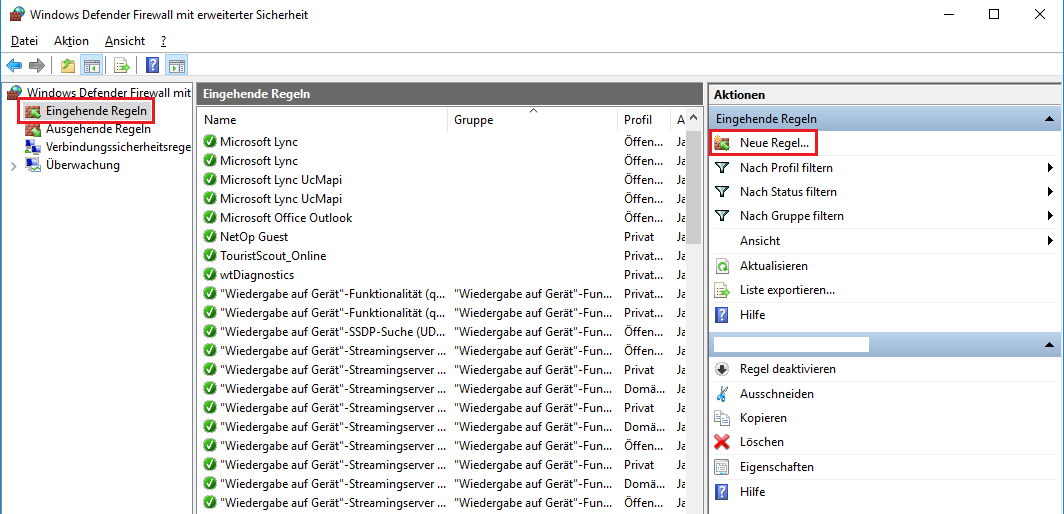Click the Export list toolbar icon
1064x514 pixels.
click(x=122, y=65)
